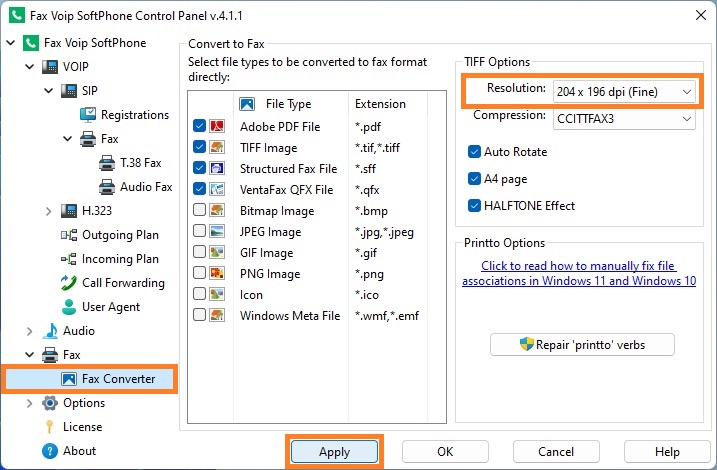Collapse the SIP tree node
The height and width of the screenshot is (470, 717).
pos(48,91)
